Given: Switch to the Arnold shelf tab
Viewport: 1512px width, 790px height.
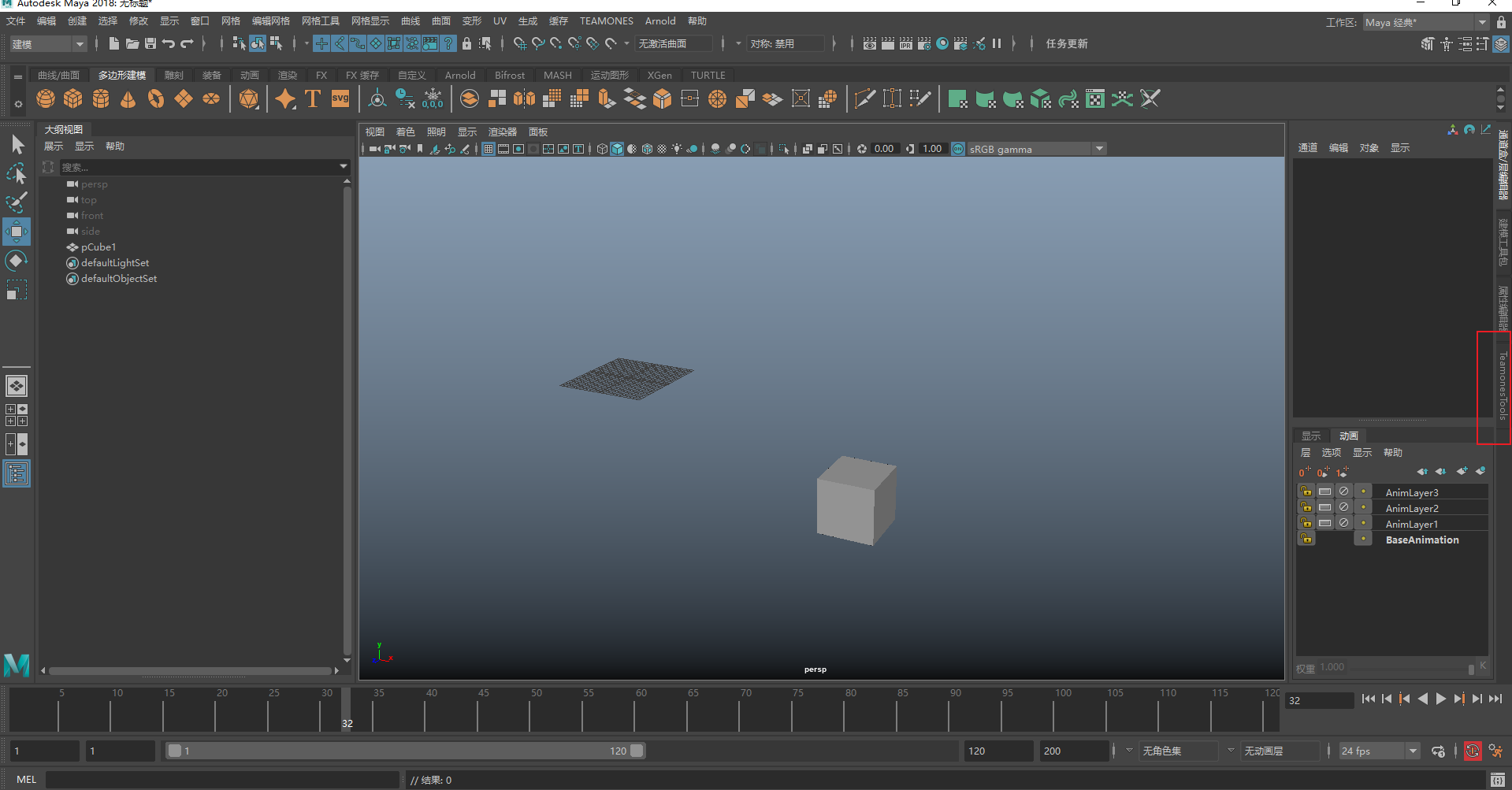Looking at the screenshot, I should click(x=460, y=76).
